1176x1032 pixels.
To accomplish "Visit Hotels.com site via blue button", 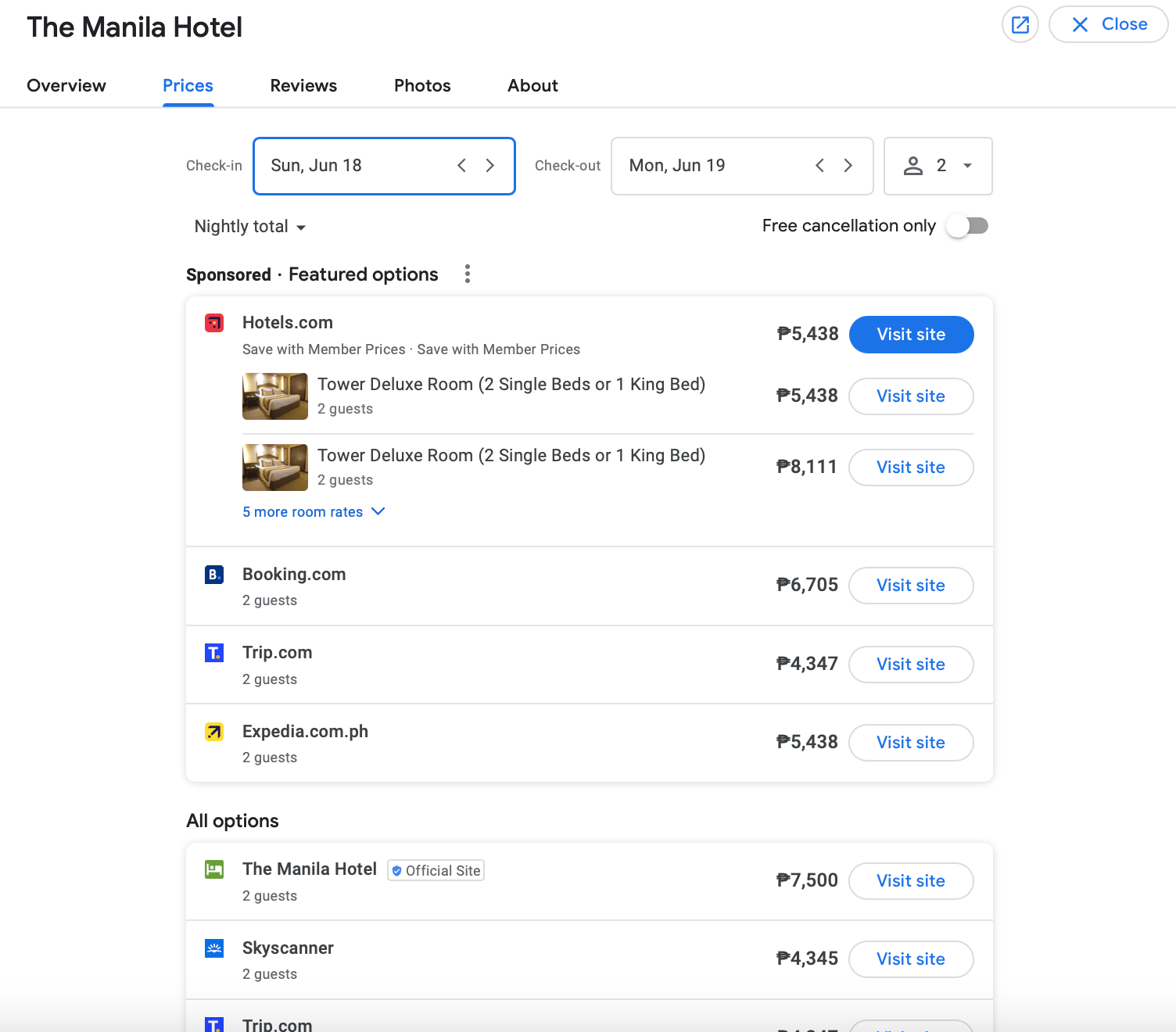I will (x=911, y=335).
